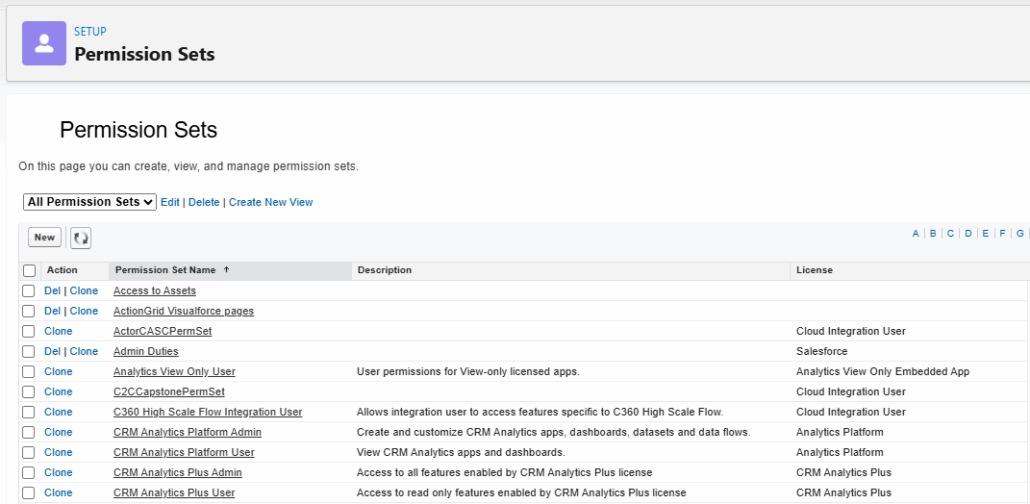This screenshot has width=1030, height=504.
Task: Open the All Permission Sets view dropdown
Action: [x=90, y=202]
